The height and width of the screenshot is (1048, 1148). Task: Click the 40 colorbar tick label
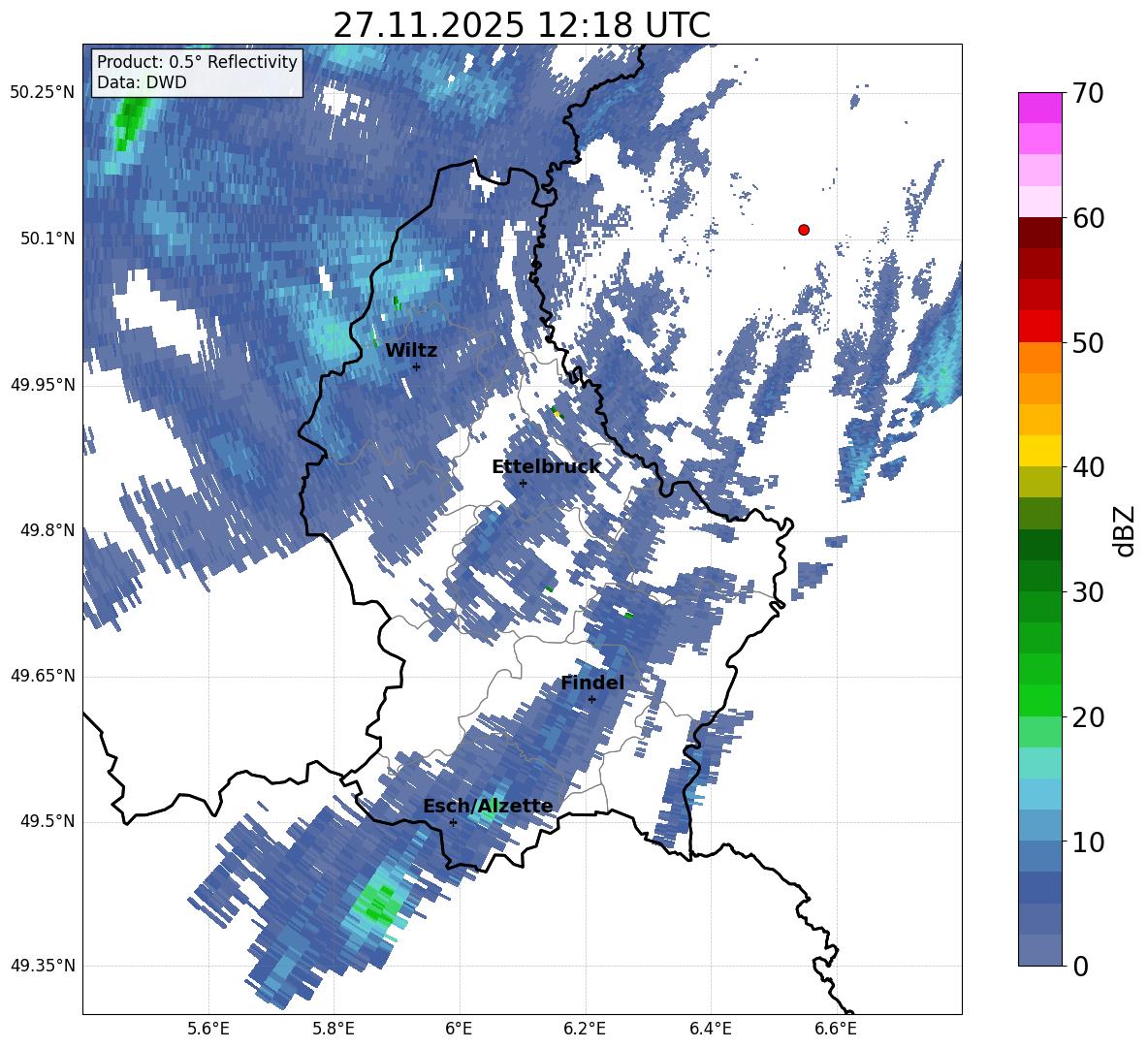[1089, 467]
